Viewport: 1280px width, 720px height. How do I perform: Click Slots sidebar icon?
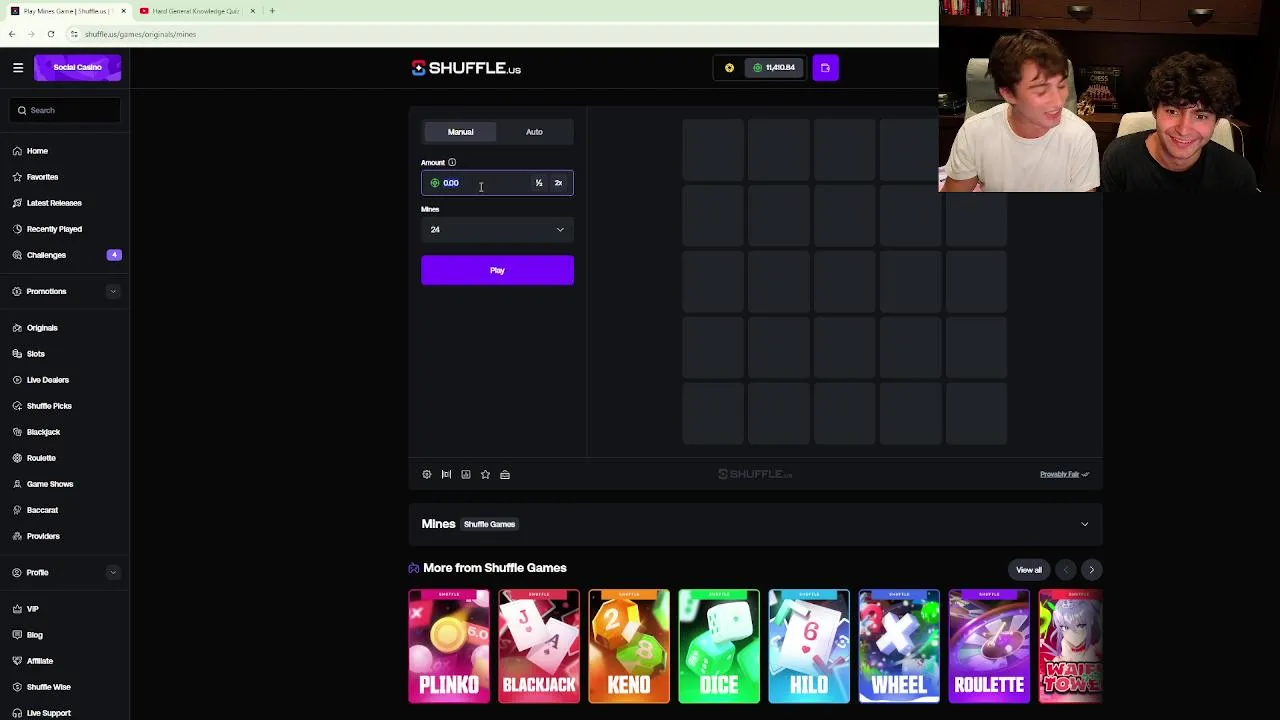[x=18, y=354]
